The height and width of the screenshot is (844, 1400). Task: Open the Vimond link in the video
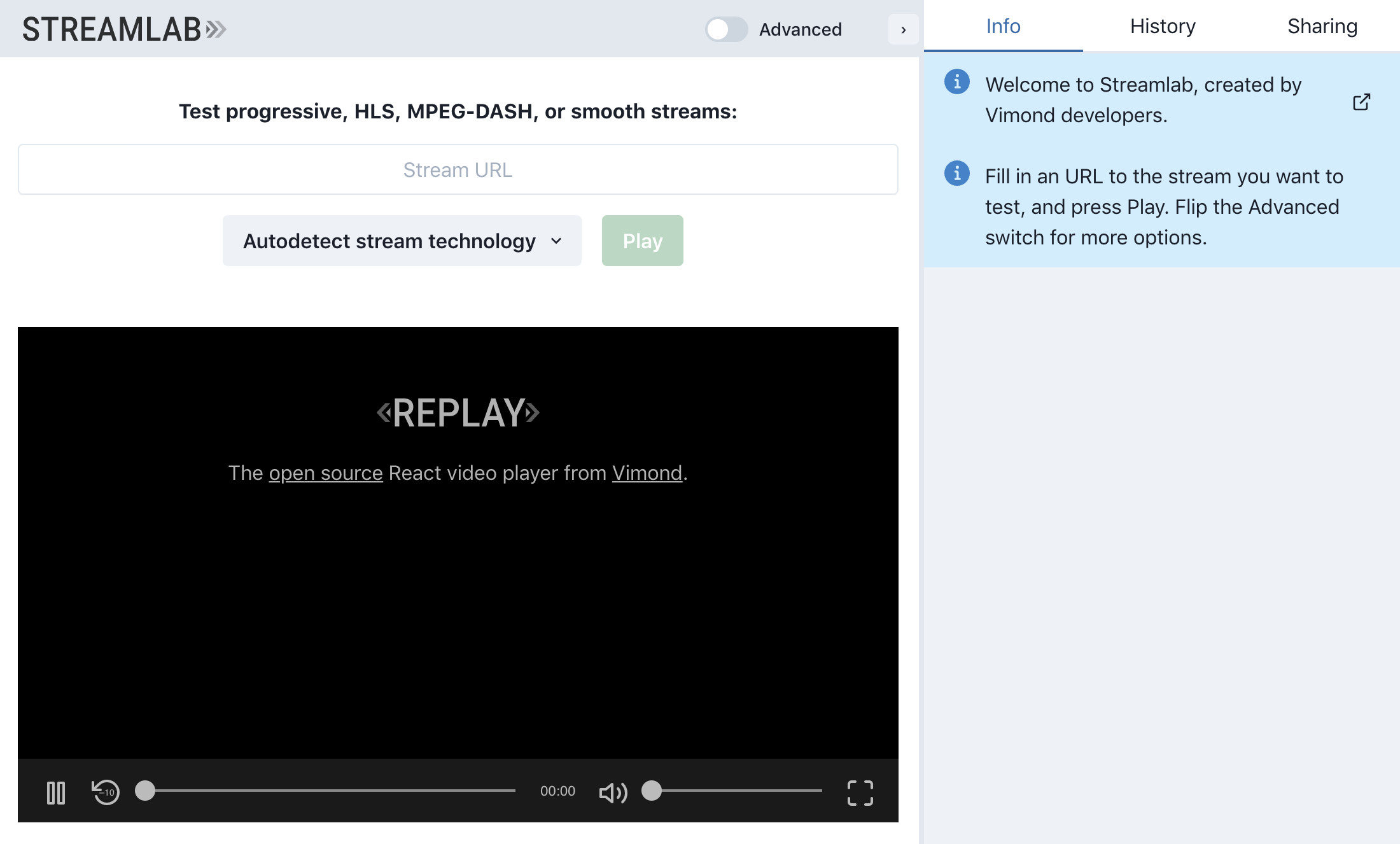(647, 473)
